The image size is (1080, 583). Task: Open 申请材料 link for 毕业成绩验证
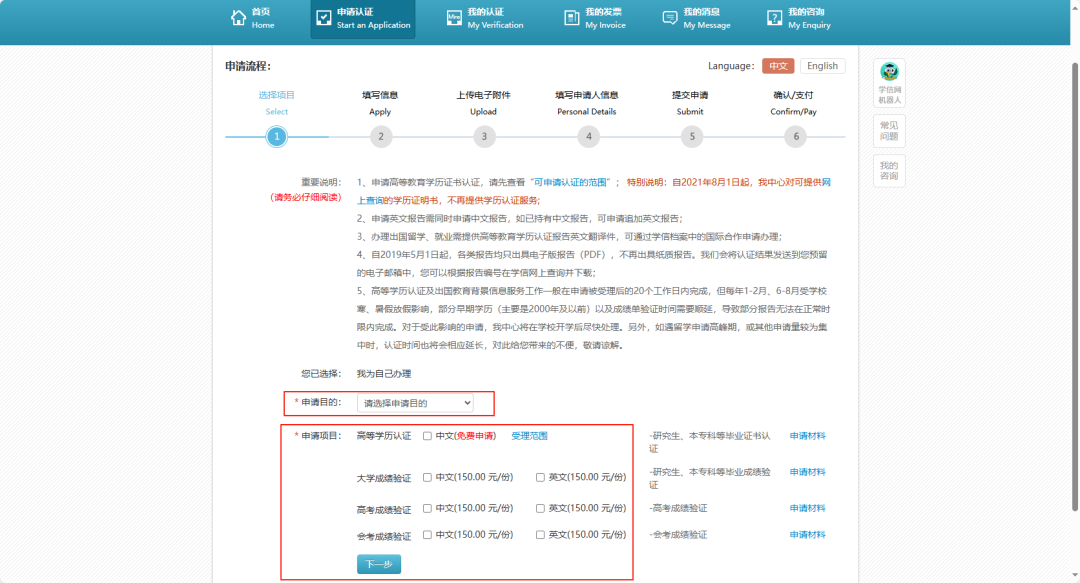click(x=807, y=472)
